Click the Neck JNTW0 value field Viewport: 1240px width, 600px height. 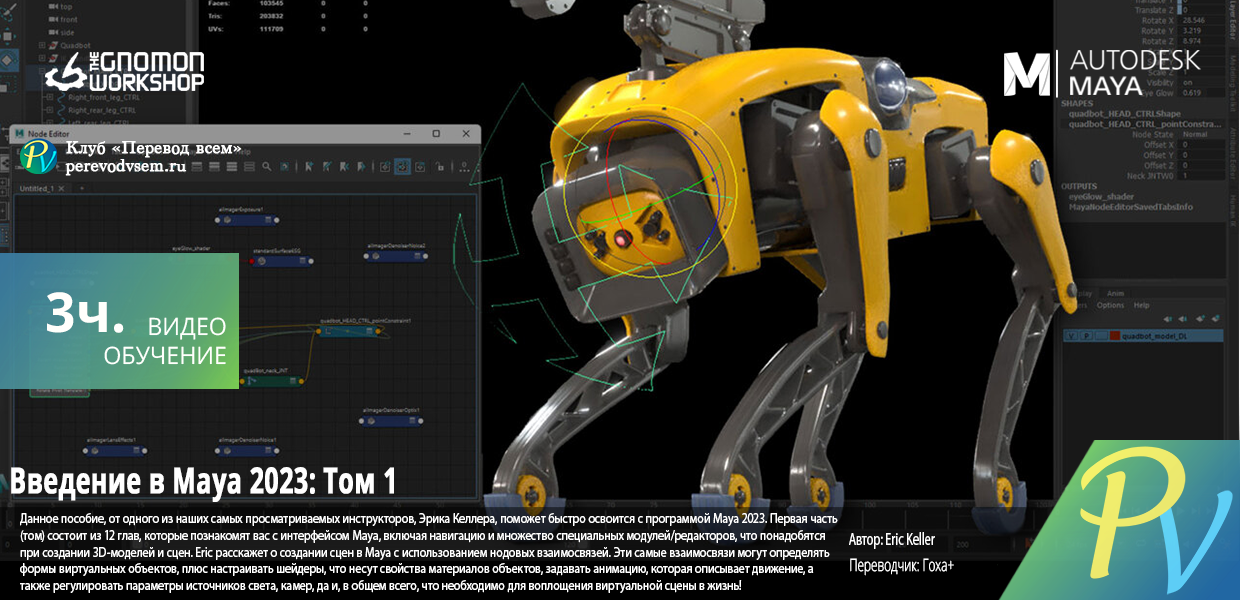(x=1201, y=176)
